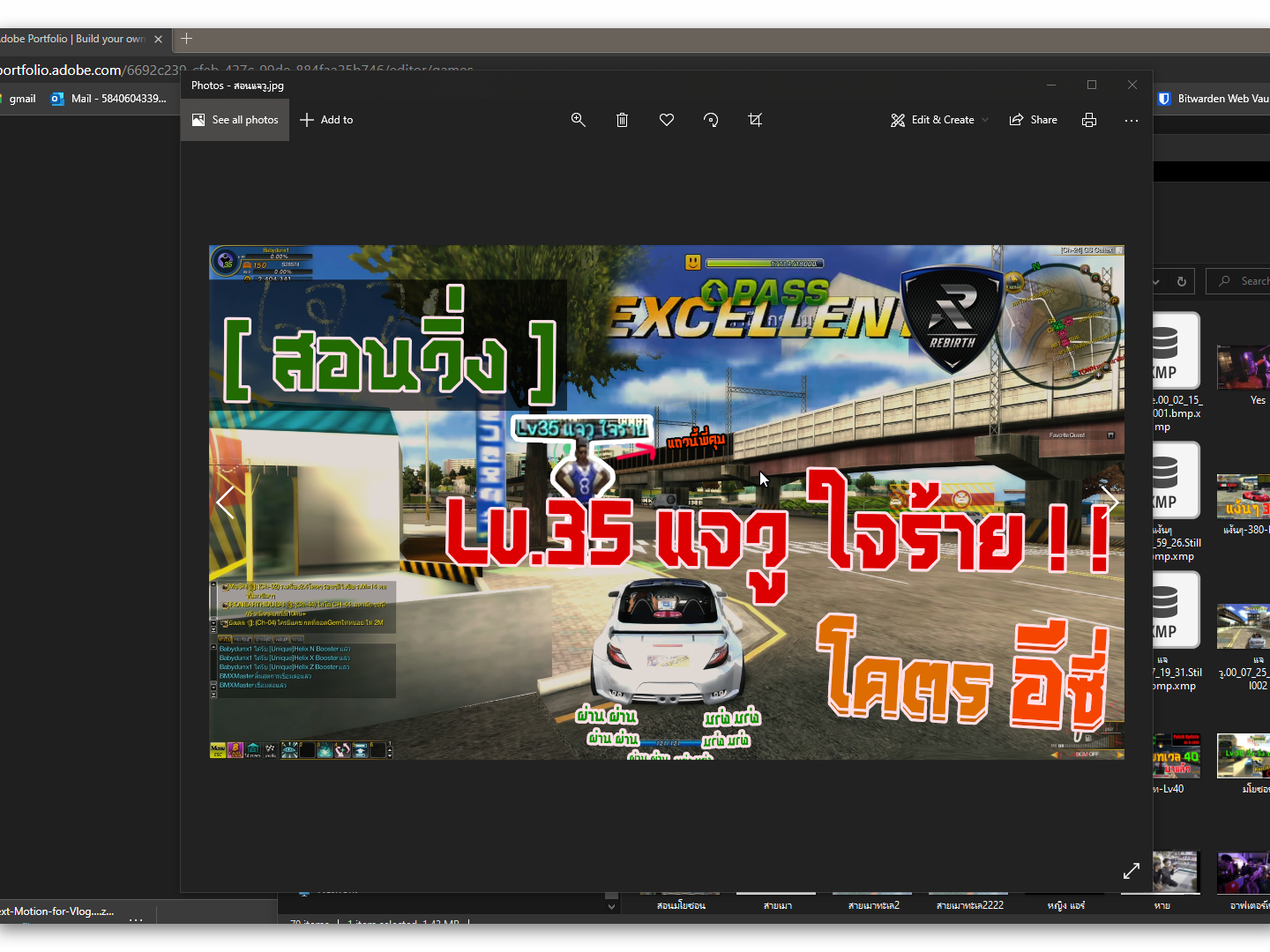Select the Lv40 thumbnail in Explorer
Screen dimensions: 1270x952
1177,763
